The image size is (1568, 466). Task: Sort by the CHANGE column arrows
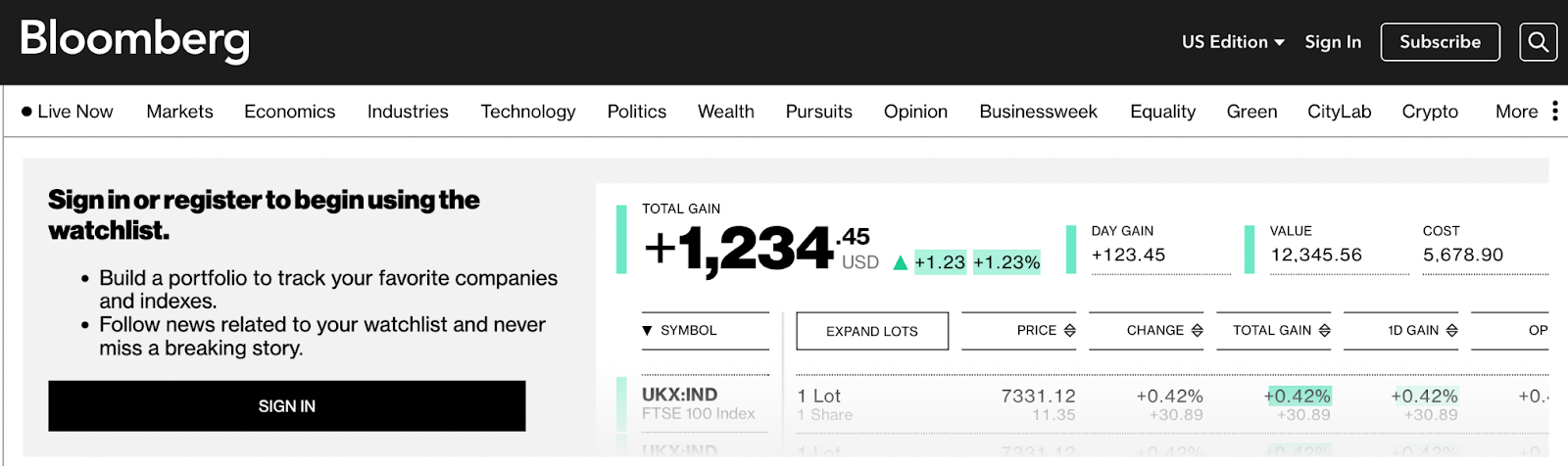pyautogui.click(x=1197, y=331)
